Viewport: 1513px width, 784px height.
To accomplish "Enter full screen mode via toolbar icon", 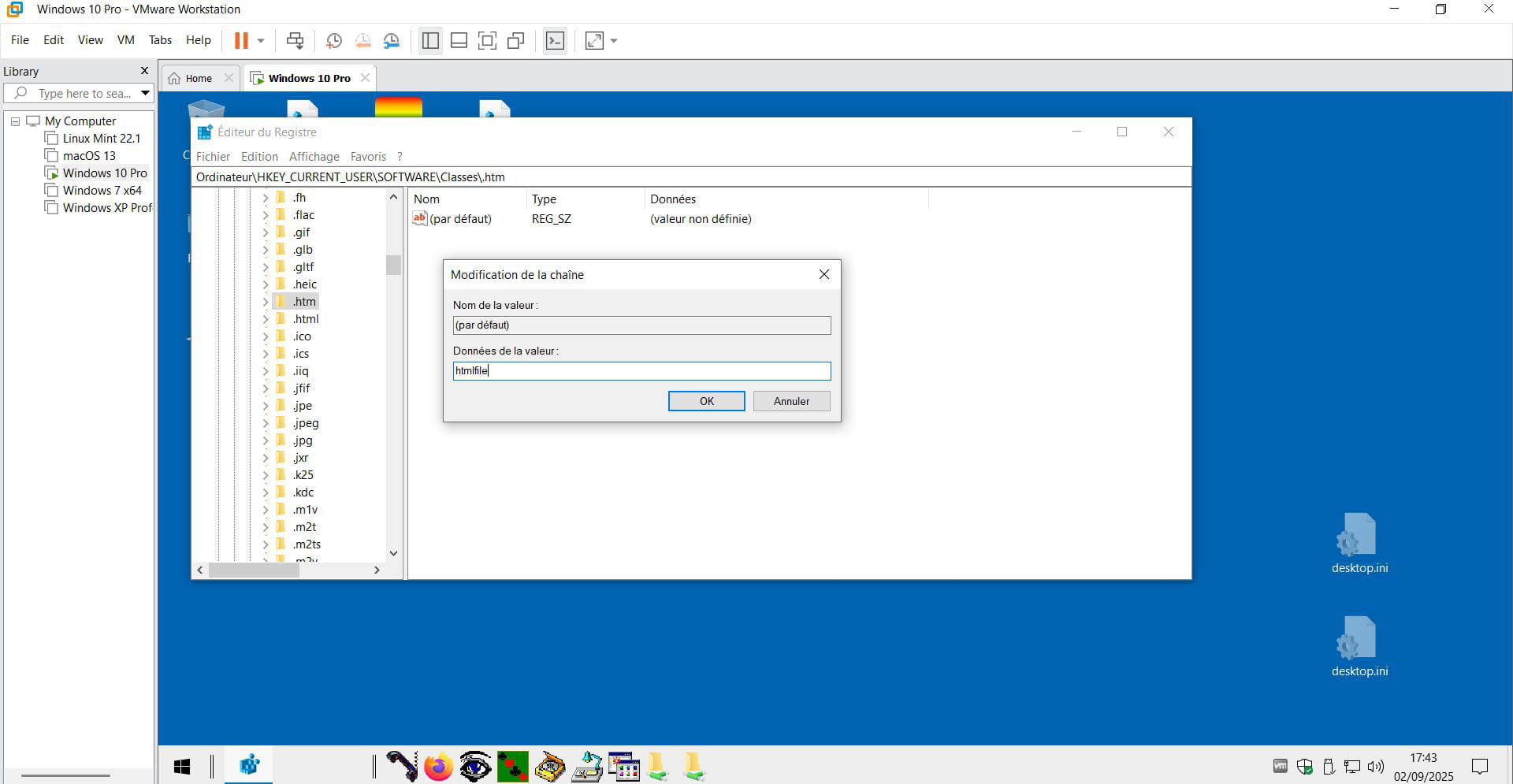I will click(487, 40).
